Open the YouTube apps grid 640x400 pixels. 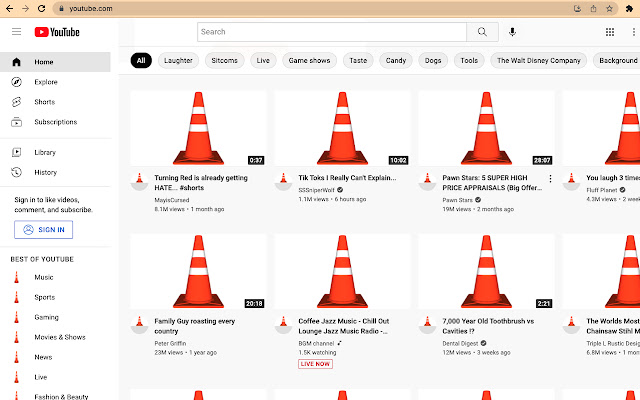(610, 32)
